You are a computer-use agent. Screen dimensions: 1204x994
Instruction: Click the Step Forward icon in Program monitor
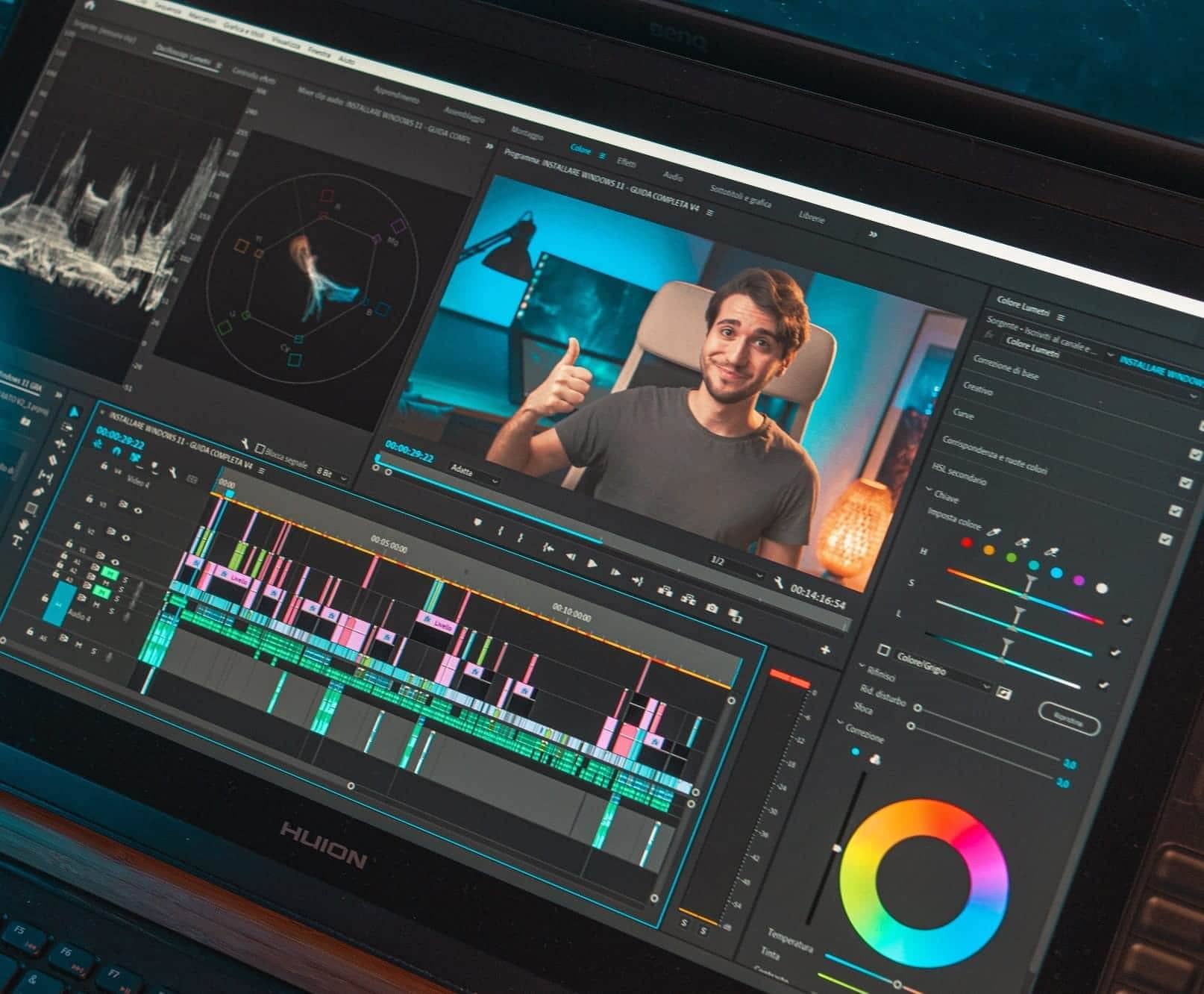pos(616,574)
